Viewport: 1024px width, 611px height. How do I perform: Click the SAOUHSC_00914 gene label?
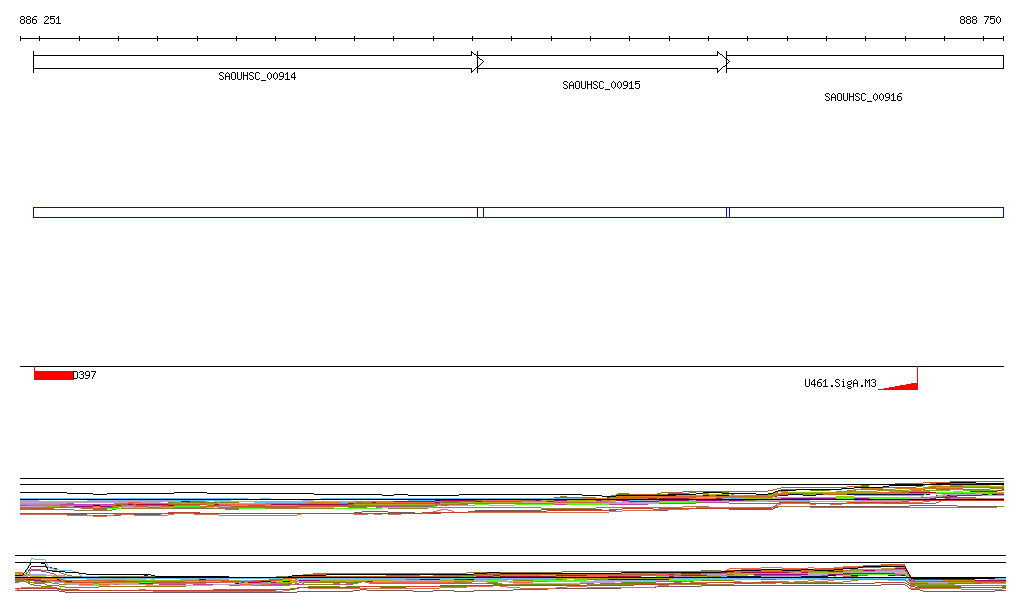(x=257, y=76)
